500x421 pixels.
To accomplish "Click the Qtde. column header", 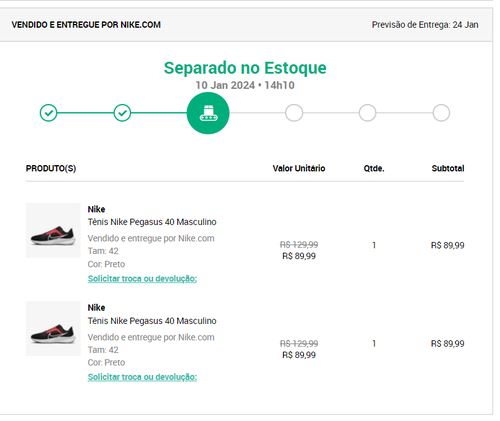I will tap(374, 168).
